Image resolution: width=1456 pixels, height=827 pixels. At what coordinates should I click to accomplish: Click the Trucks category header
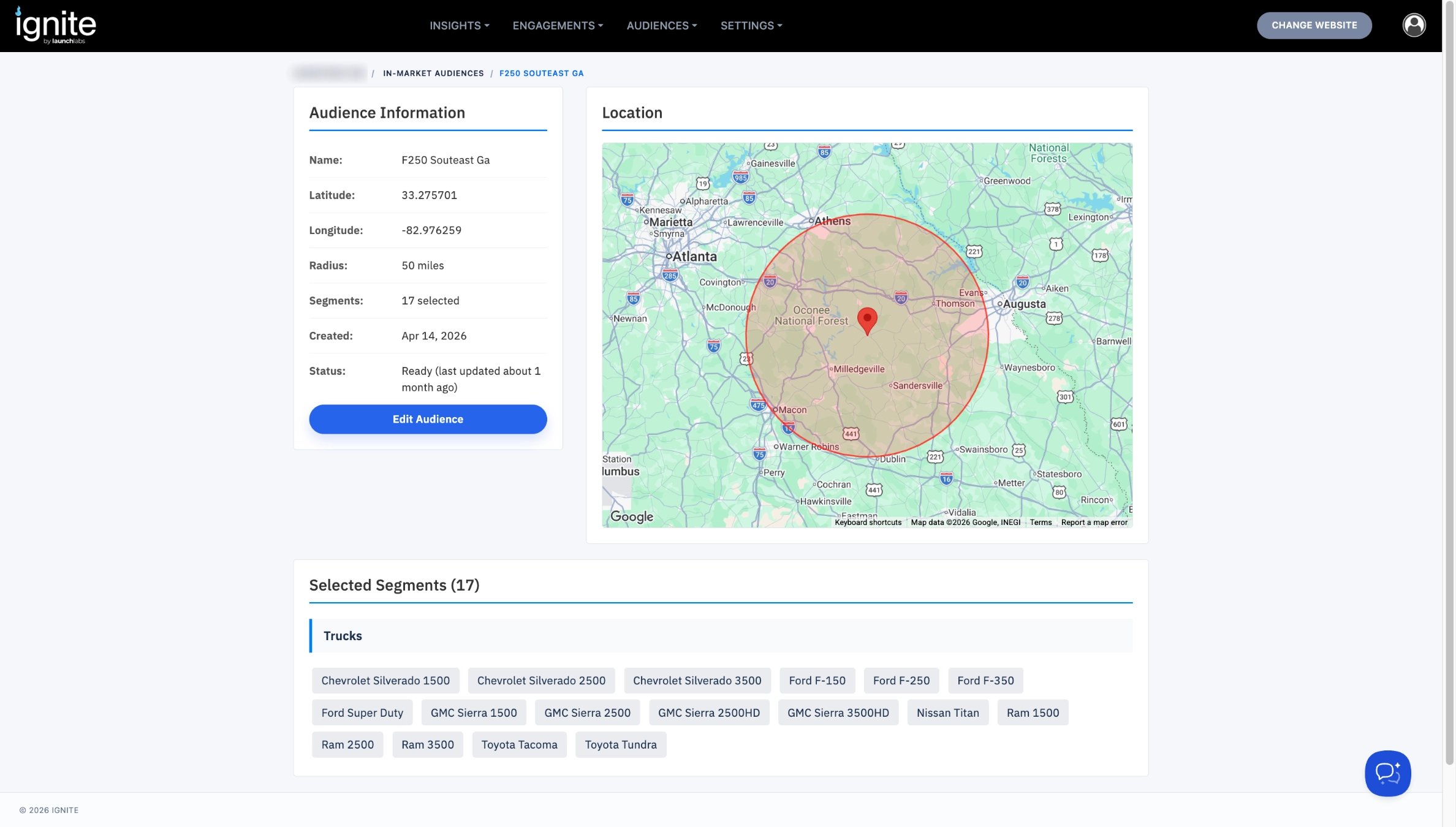(x=721, y=636)
